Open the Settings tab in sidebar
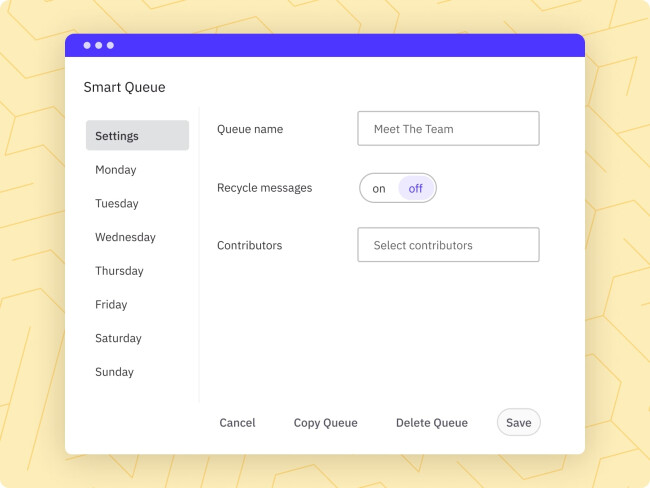The width and height of the screenshot is (650, 488). click(137, 136)
